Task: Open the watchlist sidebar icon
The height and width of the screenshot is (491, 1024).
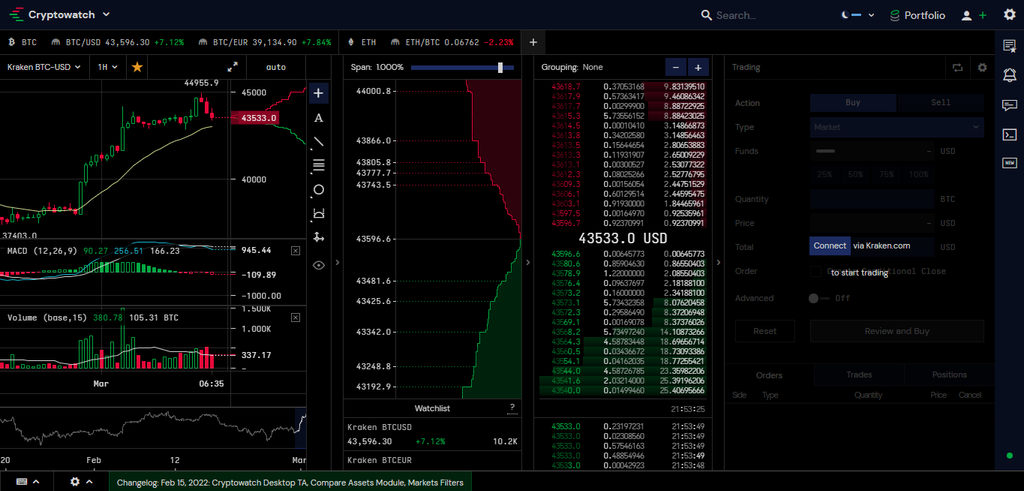Action: [1009, 46]
